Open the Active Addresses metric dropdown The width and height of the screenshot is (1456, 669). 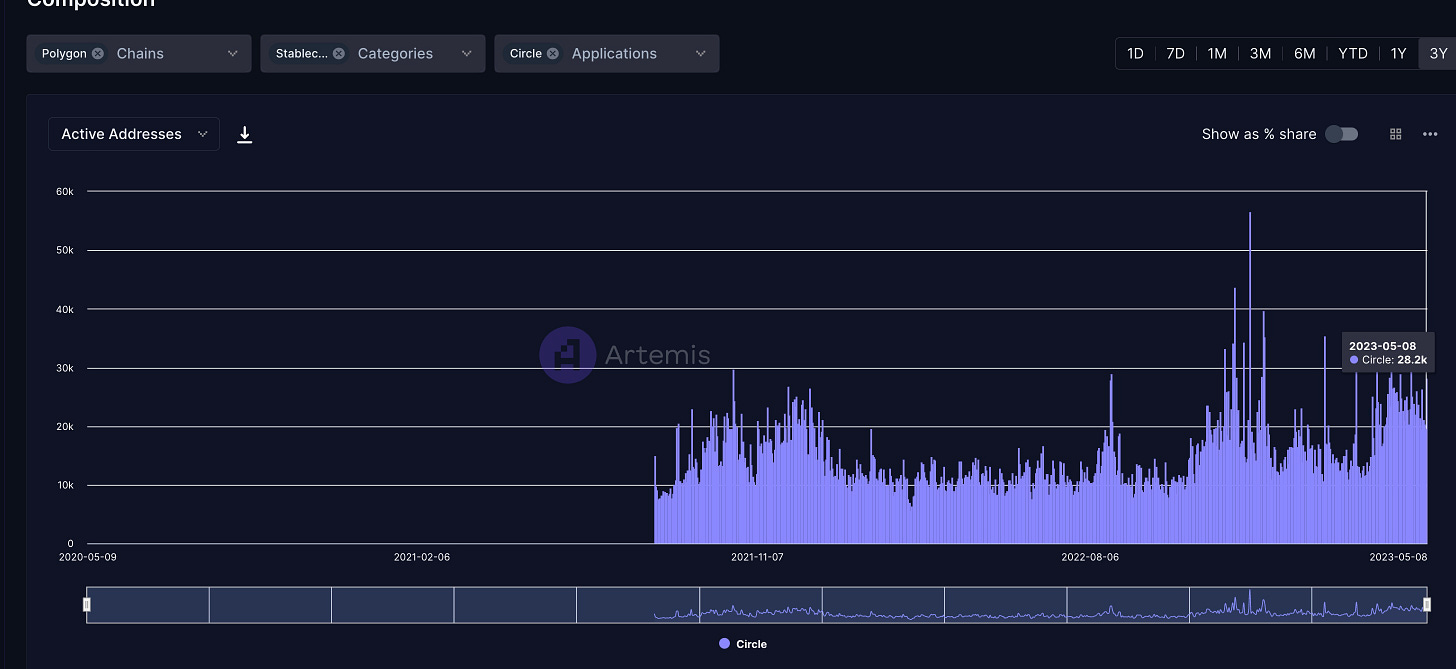coord(134,134)
